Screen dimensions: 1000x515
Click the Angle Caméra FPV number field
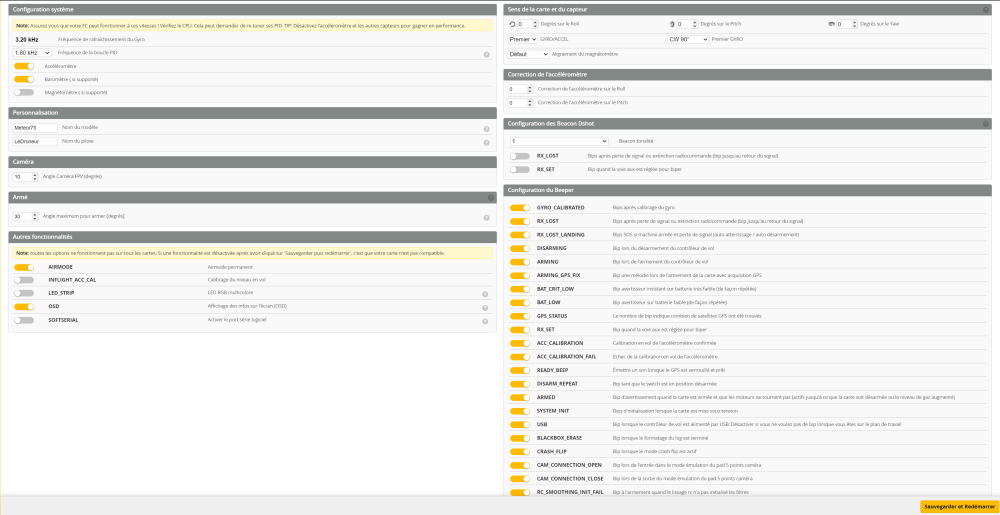25,176
